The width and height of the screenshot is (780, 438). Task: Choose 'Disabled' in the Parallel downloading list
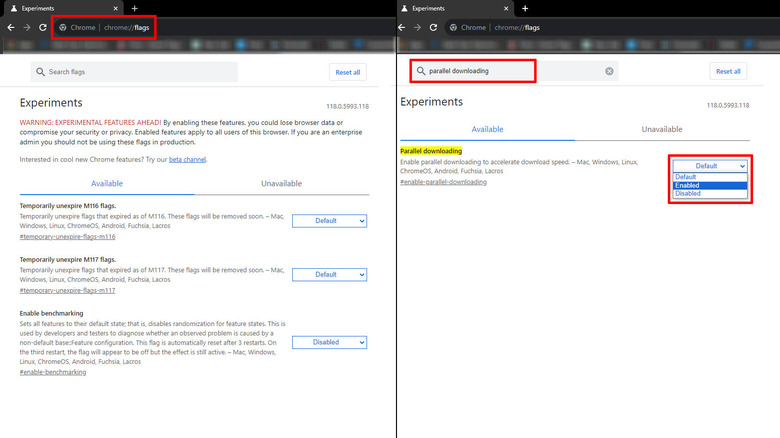(x=709, y=194)
